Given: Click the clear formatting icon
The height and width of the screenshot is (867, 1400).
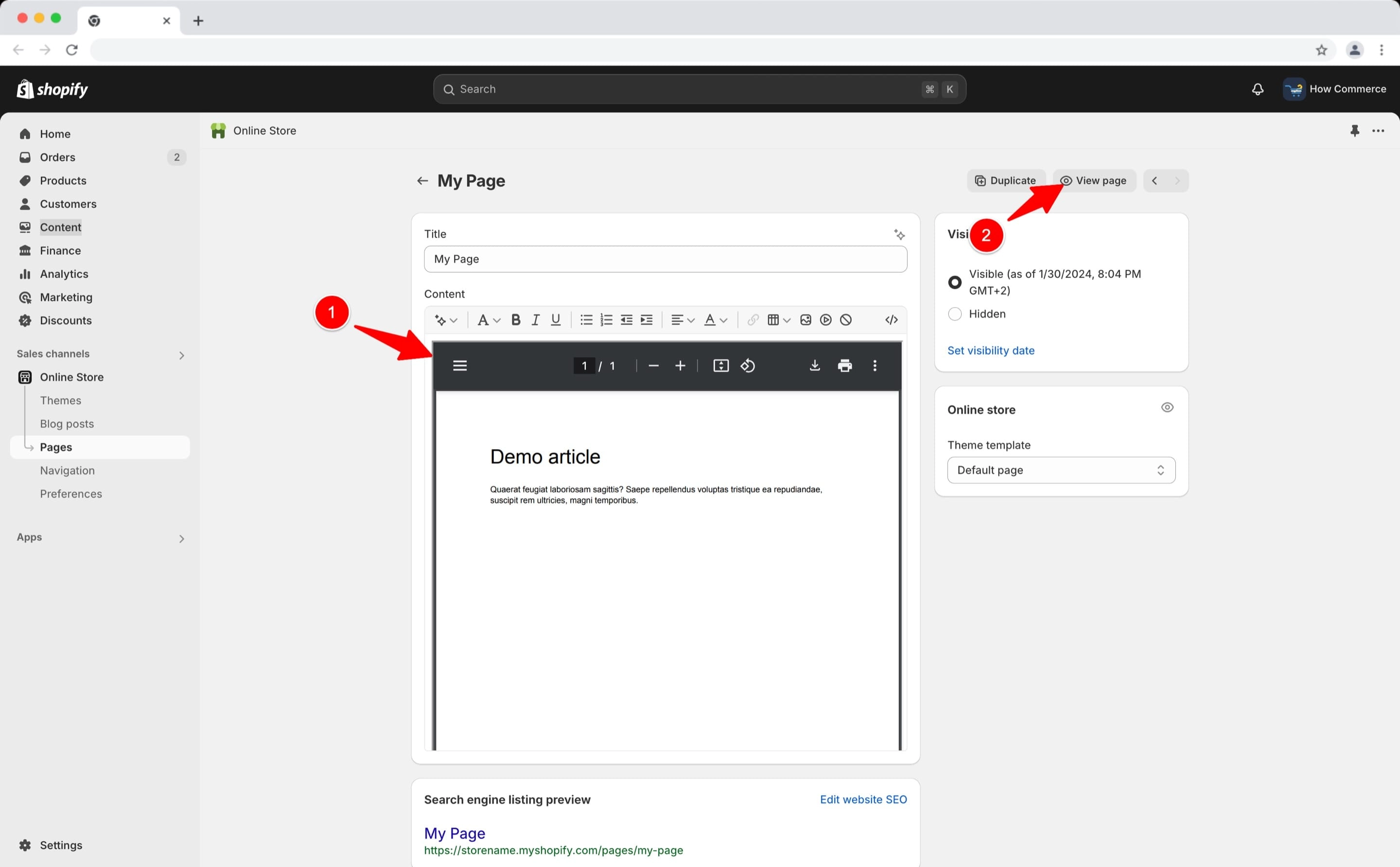Looking at the screenshot, I should [x=846, y=320].
